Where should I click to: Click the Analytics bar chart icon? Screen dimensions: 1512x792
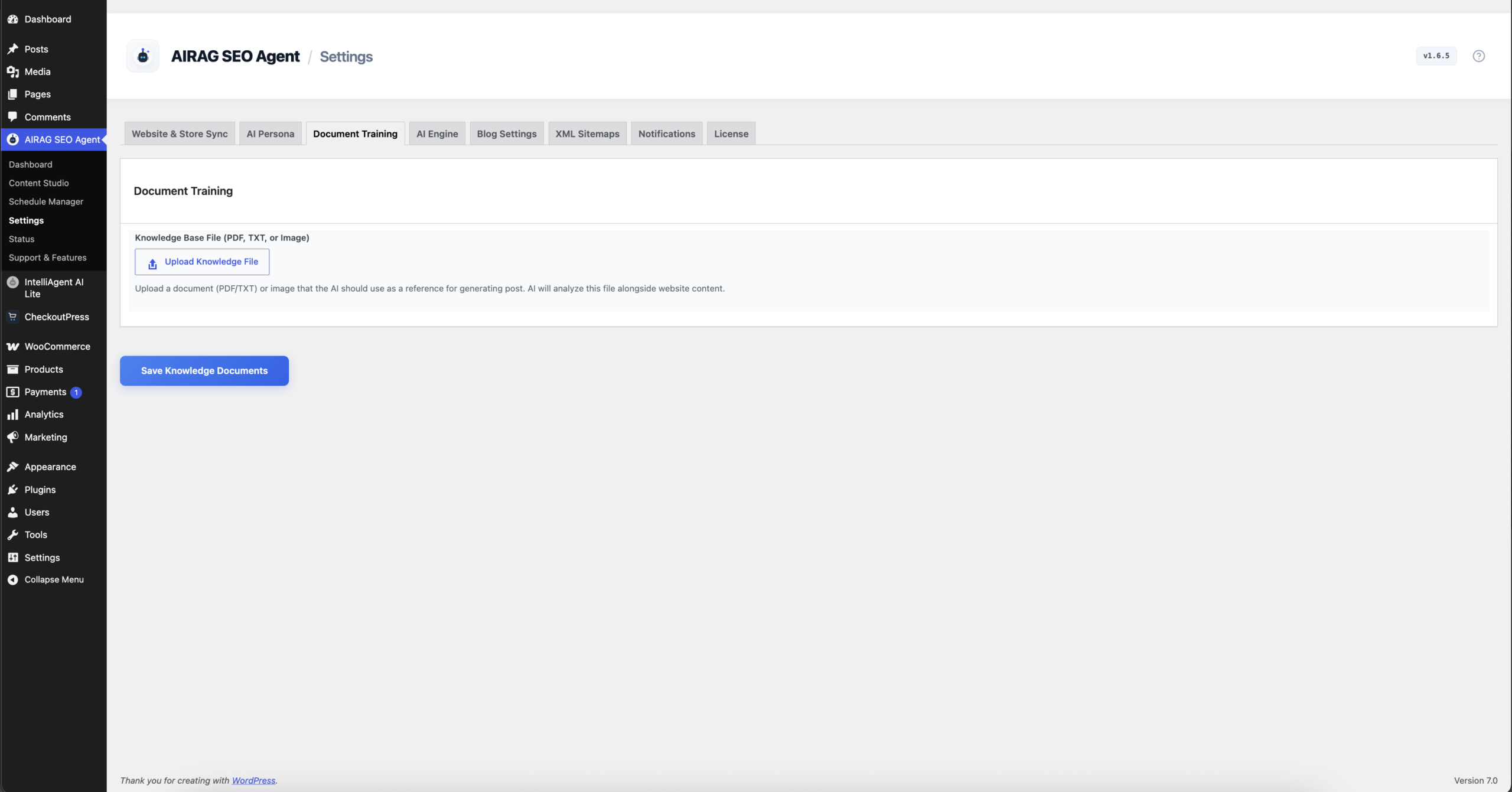coord(12,415)
